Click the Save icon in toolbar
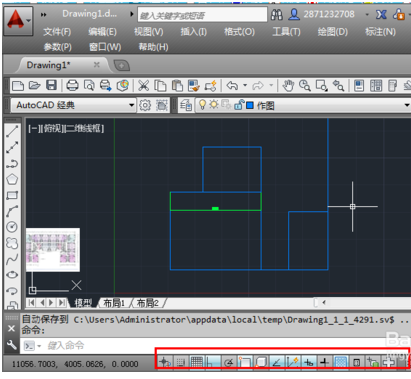Viewport: 411px width, 379px height. click(51, 85)
